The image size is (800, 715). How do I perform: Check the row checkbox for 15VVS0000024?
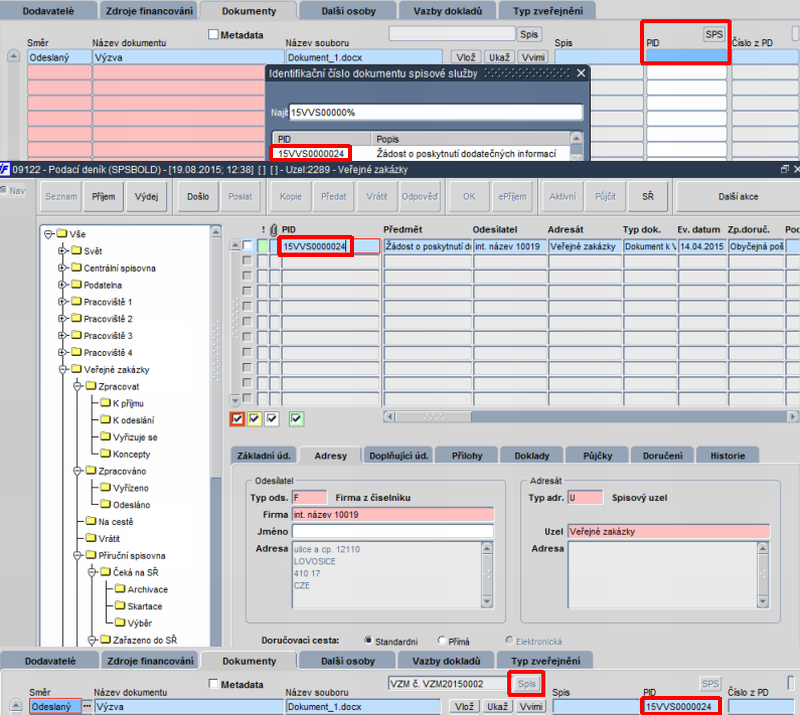click(247, 245)
